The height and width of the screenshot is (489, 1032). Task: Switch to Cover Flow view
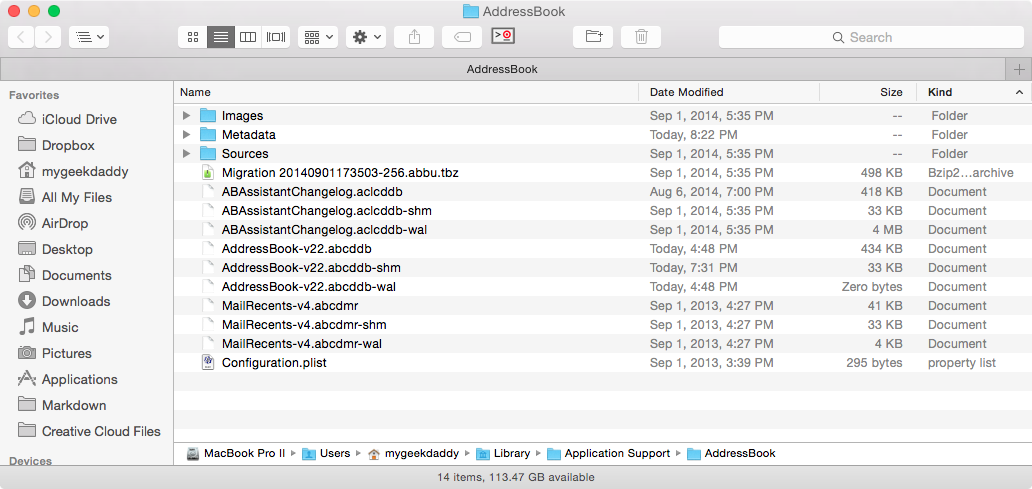pos(276,37)
